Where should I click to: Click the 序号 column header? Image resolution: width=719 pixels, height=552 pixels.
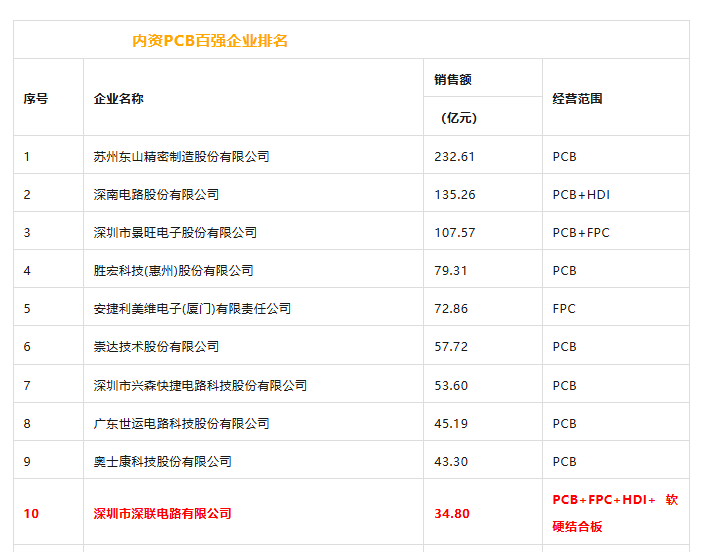click(36, 99)
